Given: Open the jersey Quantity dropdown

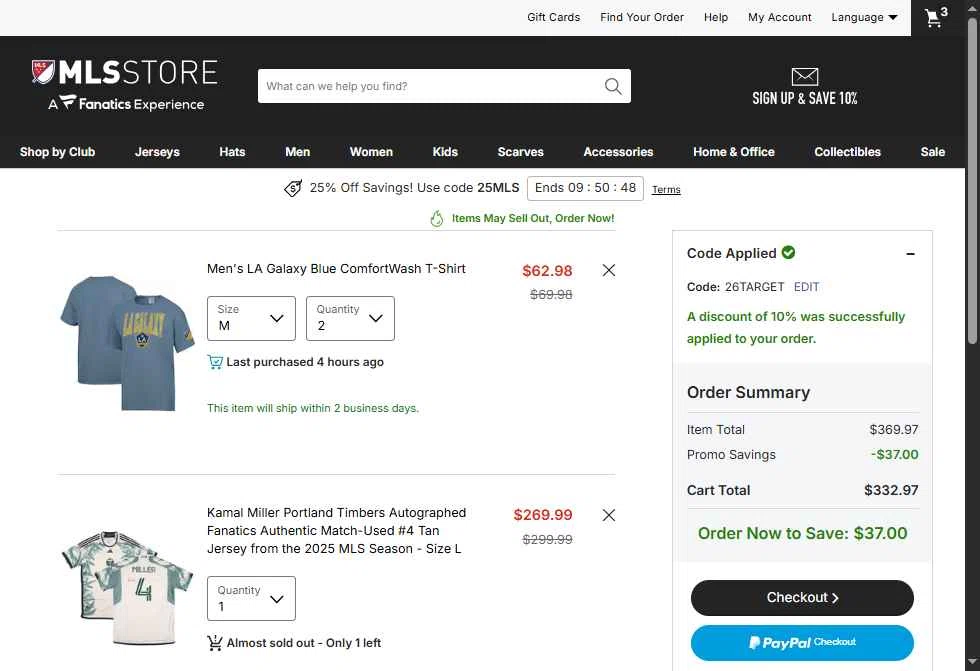Looking at the screenshot, I should 251,599.
